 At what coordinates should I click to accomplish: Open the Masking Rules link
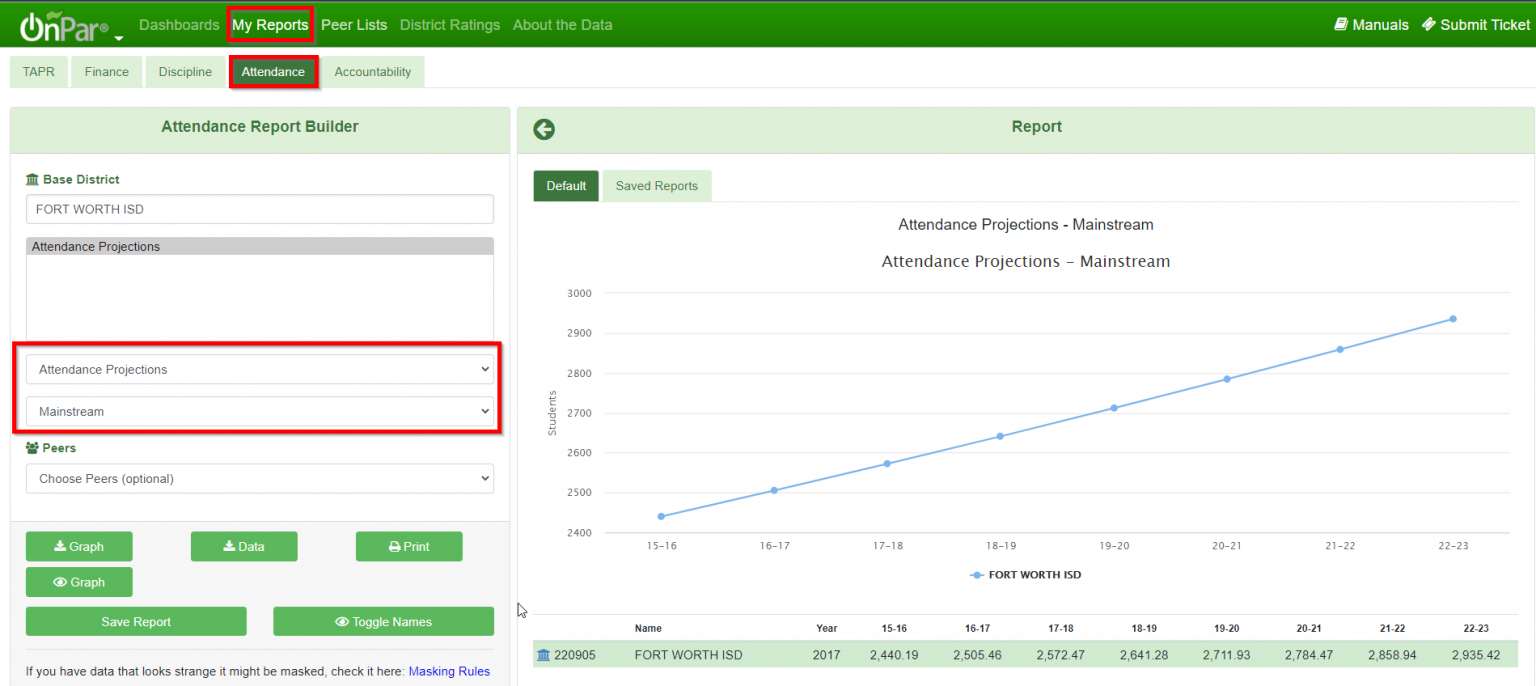coord(448,671)
